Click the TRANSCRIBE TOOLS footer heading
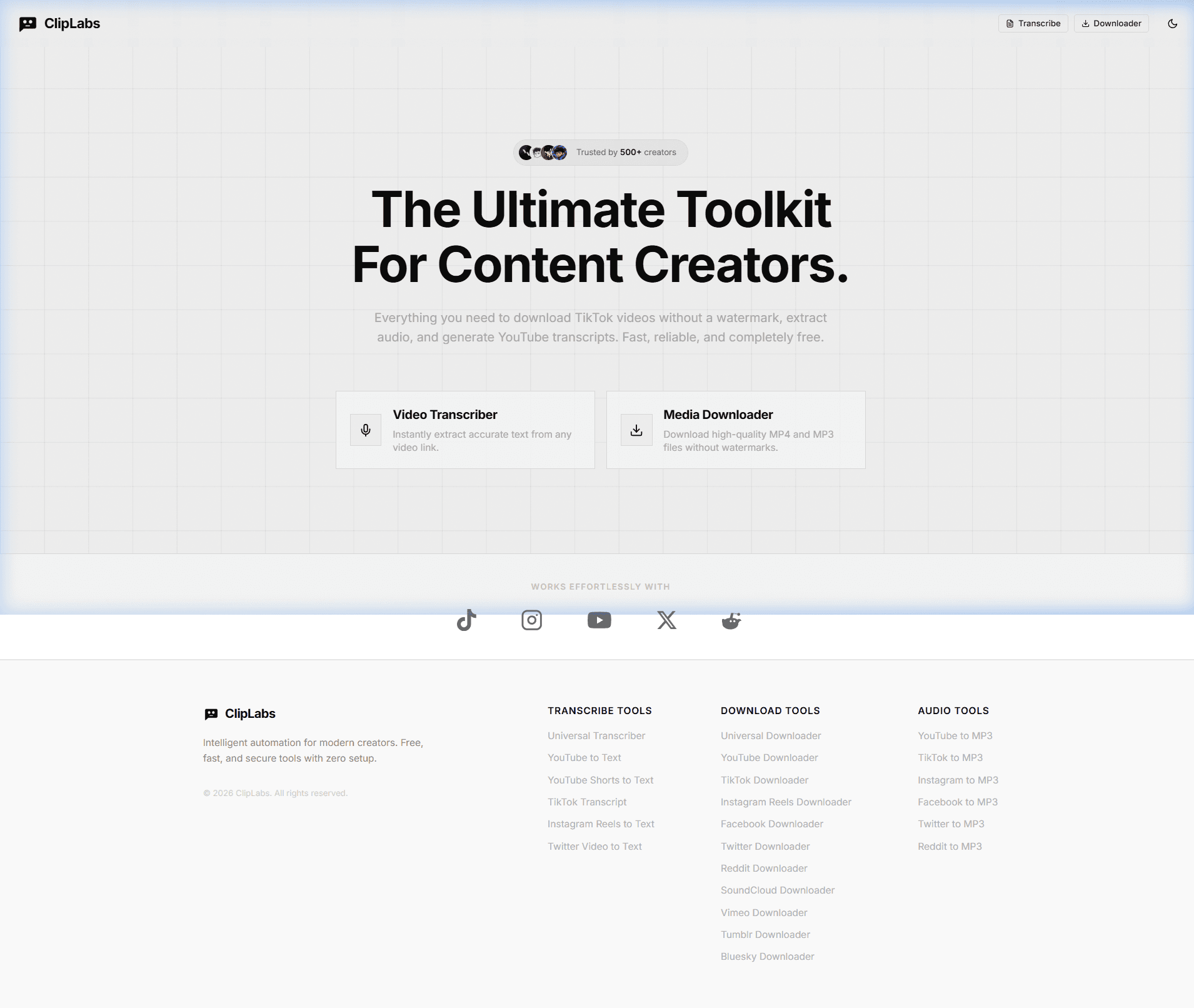 coord(600,711)
